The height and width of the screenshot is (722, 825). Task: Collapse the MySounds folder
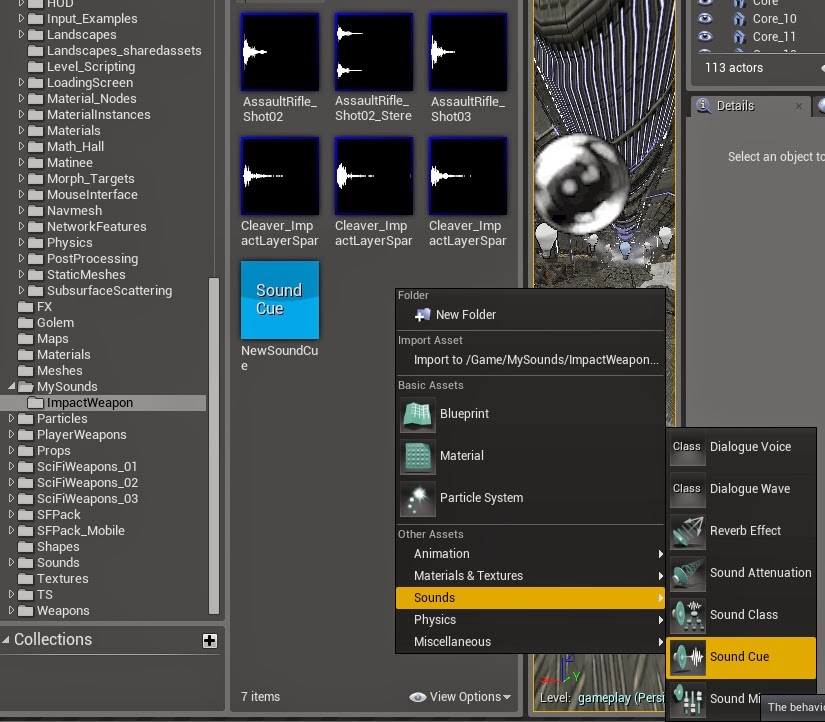click(11, 387)
